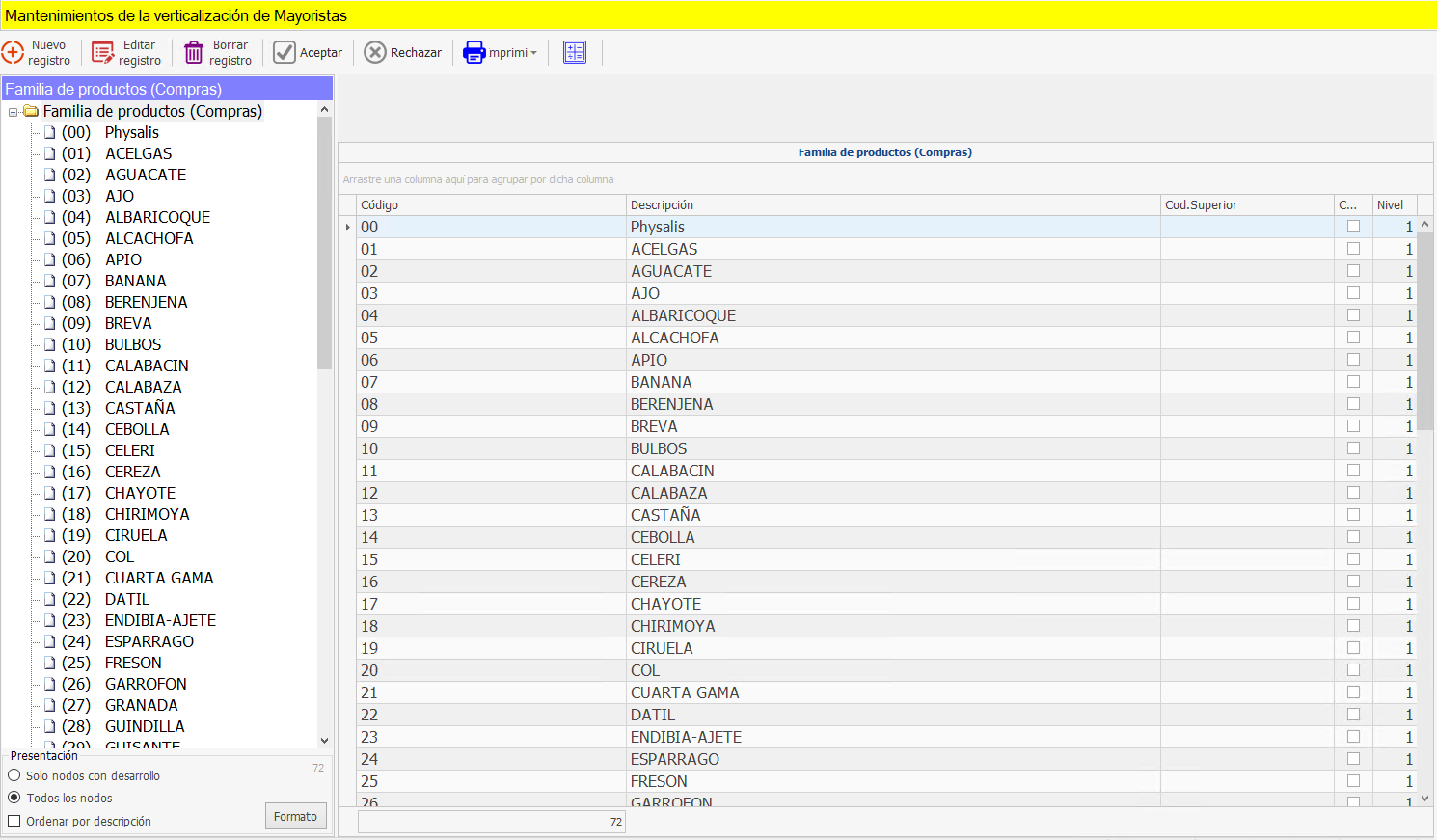Image resolution: width=1437 pixels, height=840 pixels.
Task: Click the grid vertical scrollbar thumb
Action: click(1424, 331)
